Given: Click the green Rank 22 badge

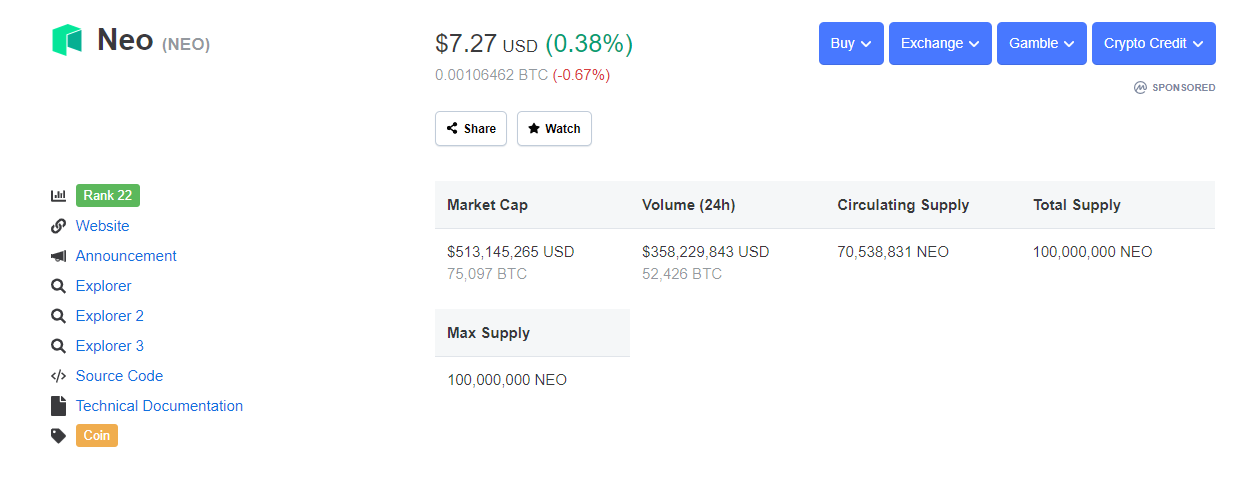Looking at the screenshot, I should [107, 195].
